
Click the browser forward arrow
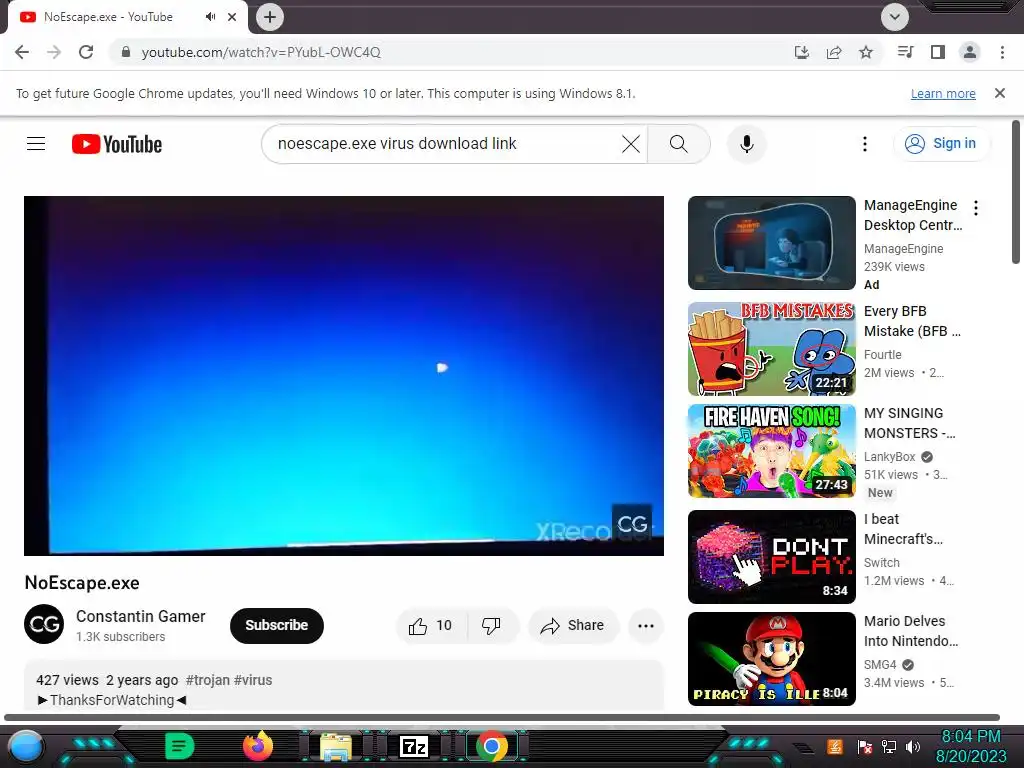click(x=54, y=52)
